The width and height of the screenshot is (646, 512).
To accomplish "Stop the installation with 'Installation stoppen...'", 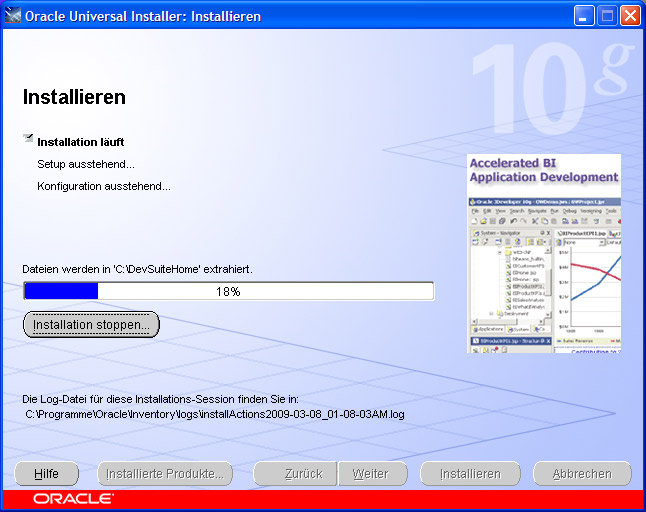I will (91, 325).
